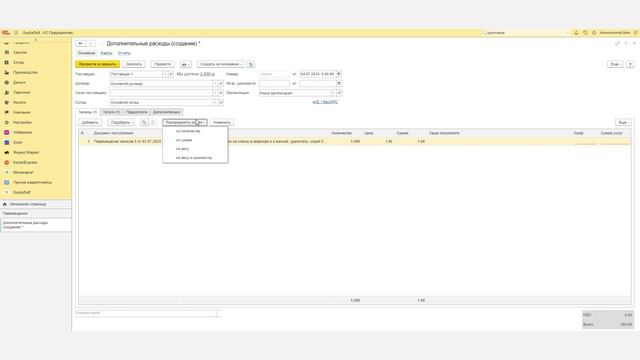Go back with the left arrow button
Screen dimensions: 640x360
[80, 43]
